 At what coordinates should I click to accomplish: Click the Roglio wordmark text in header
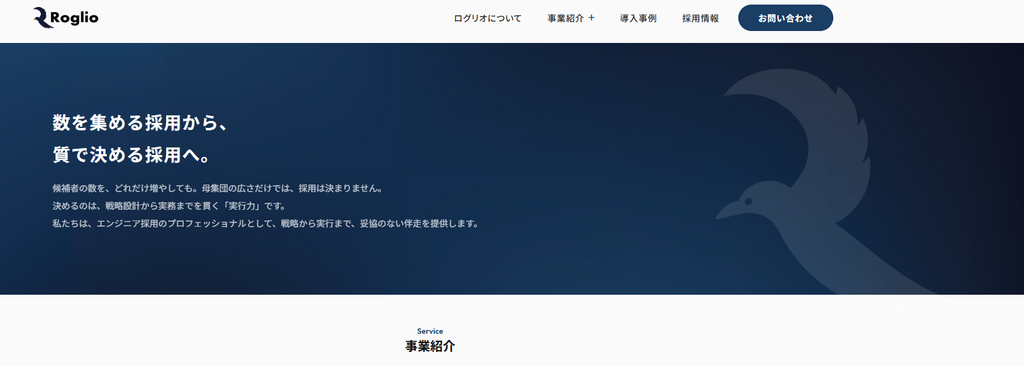coord(74,18)
